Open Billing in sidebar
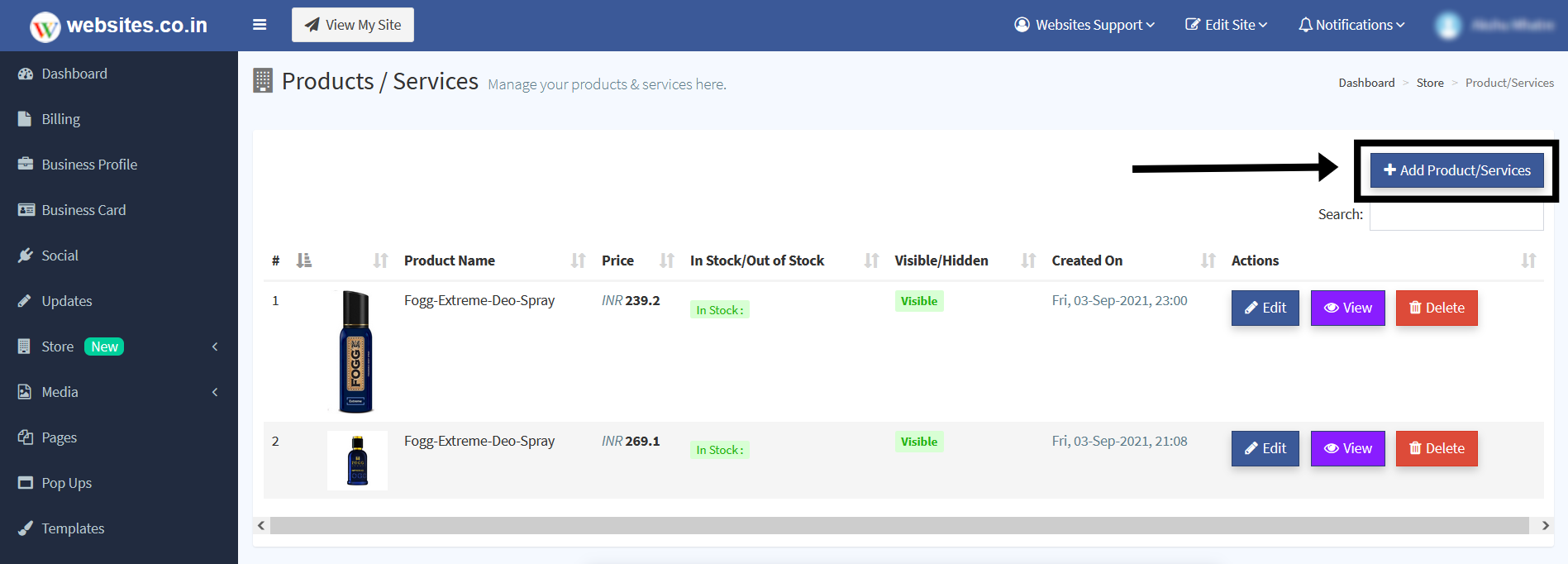 pyautogui.click(x=61, y=119)
